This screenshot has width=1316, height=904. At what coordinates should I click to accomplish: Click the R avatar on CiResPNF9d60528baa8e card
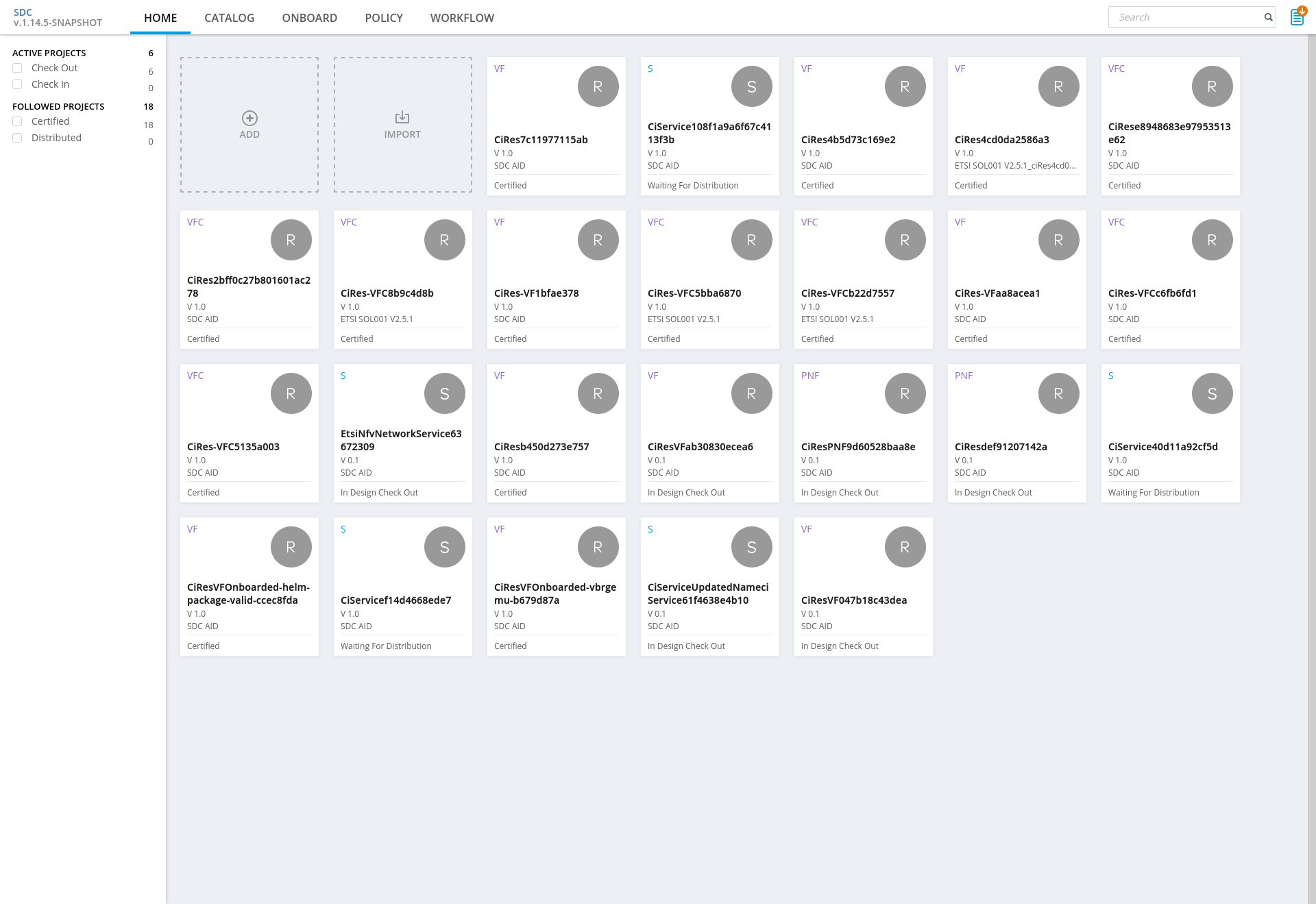point(905,393)
